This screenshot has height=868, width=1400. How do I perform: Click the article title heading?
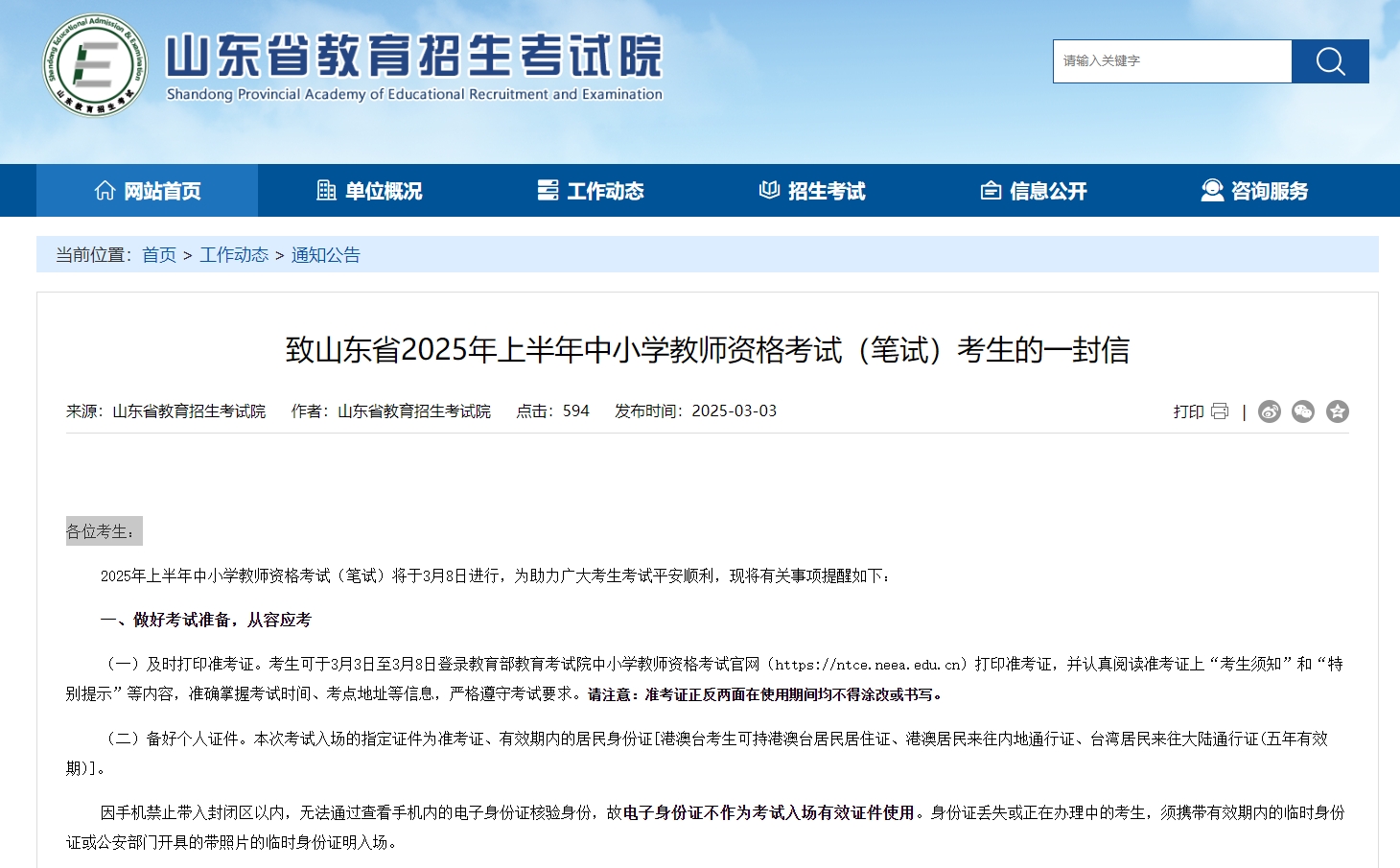(708, 350)
